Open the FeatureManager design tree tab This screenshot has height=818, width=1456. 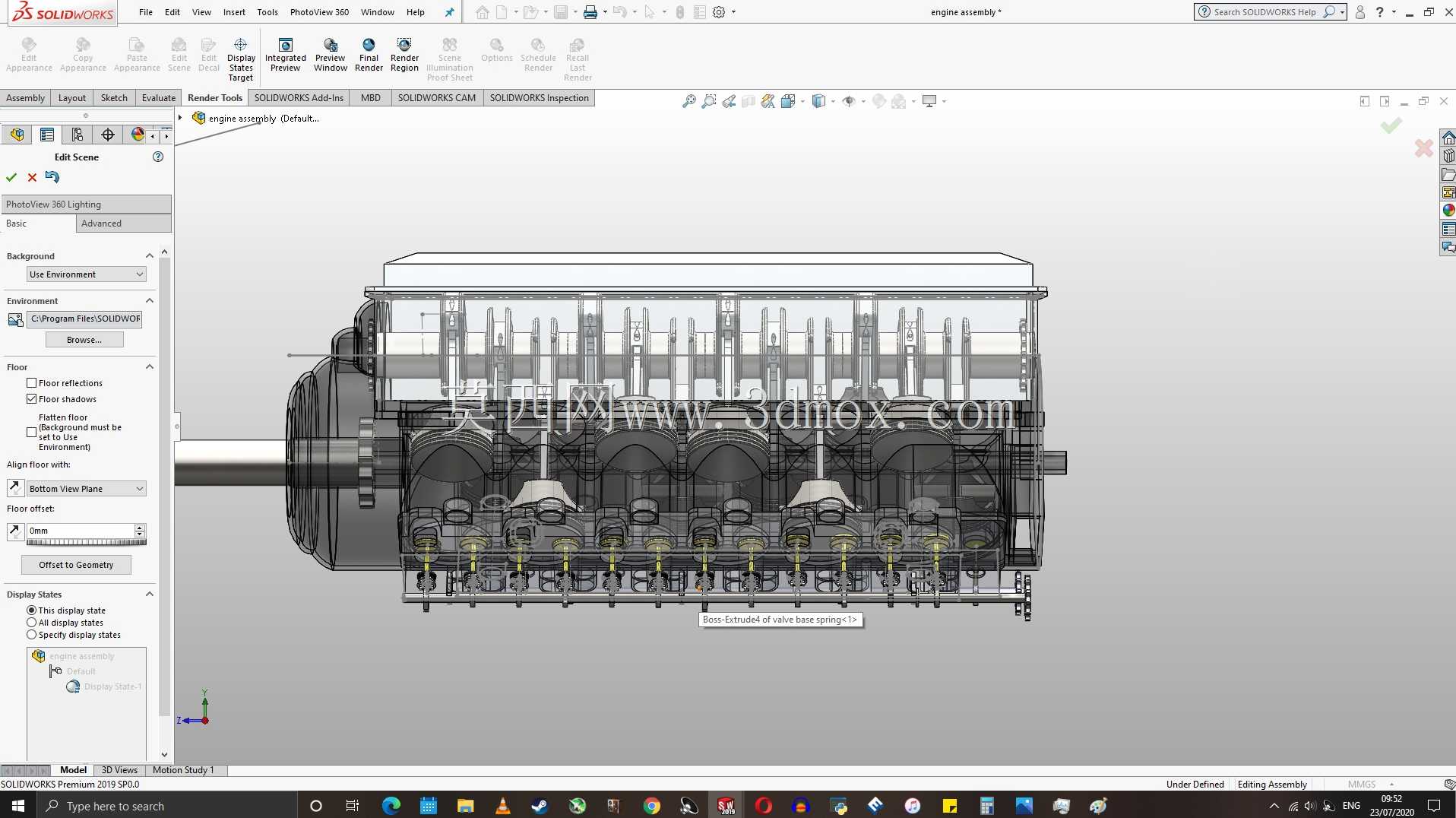17,135
